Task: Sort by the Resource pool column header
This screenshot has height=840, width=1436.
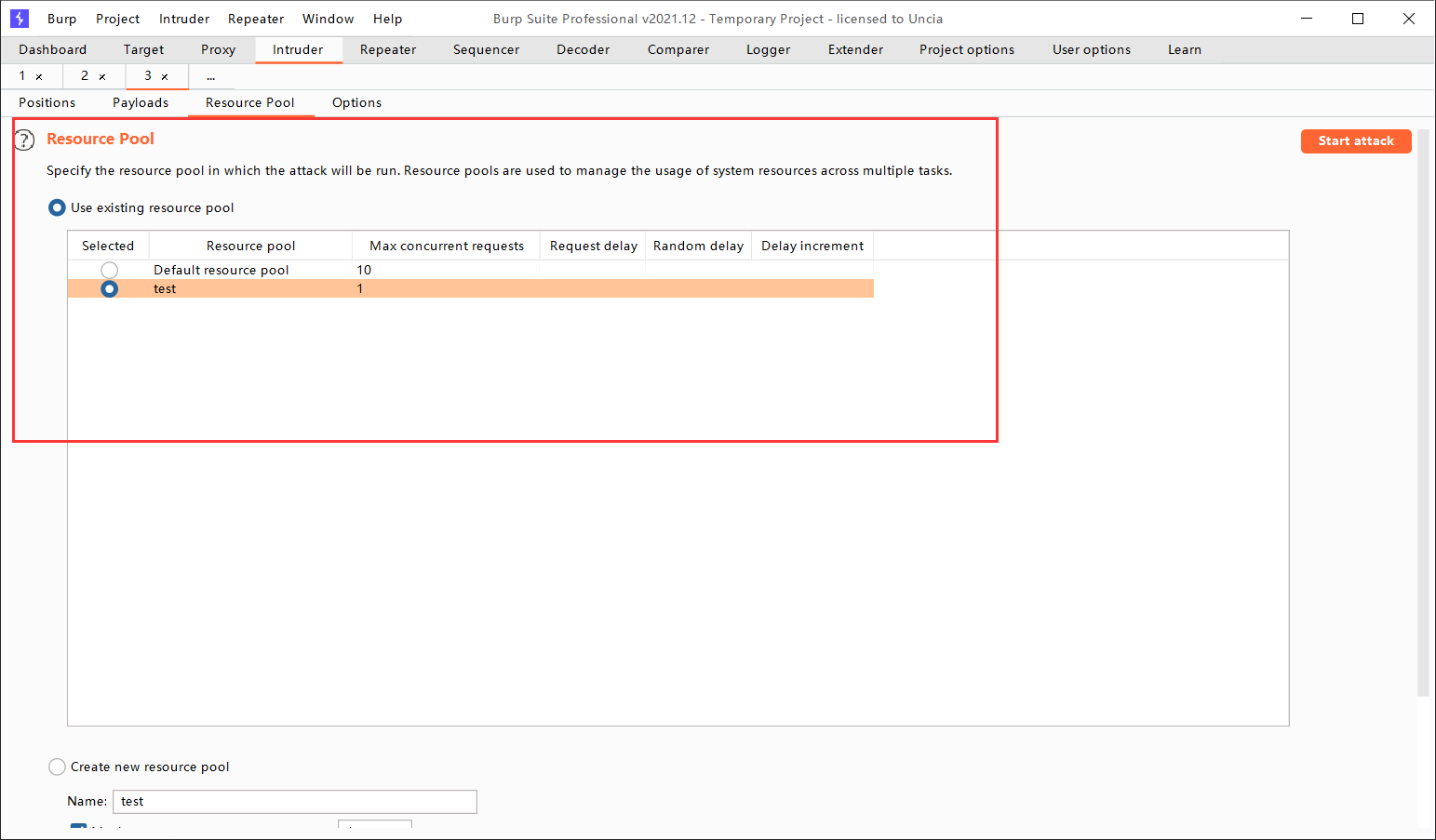Action: (251, 247)
